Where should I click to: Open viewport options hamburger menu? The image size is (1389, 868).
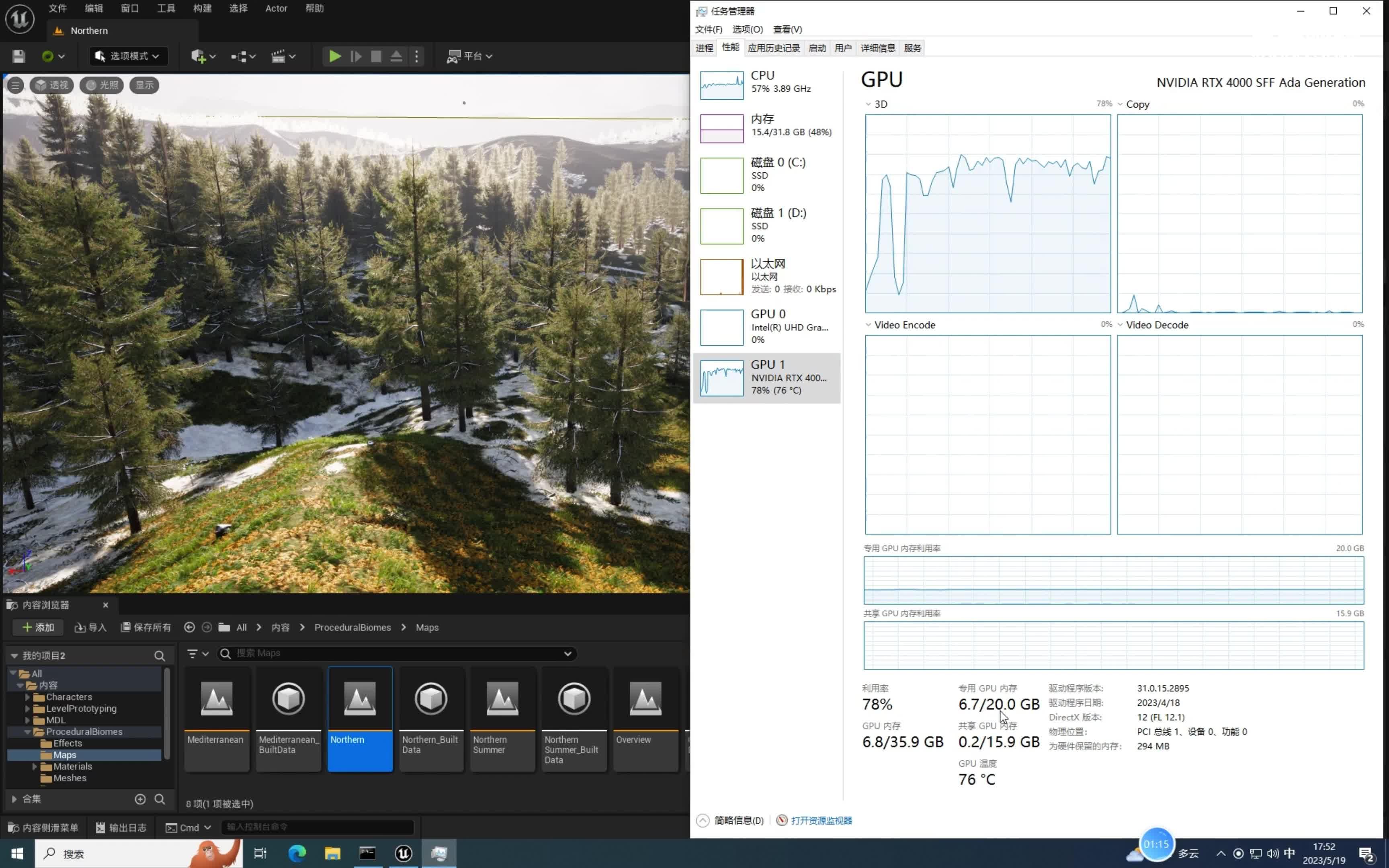click(x=16, y=86)
